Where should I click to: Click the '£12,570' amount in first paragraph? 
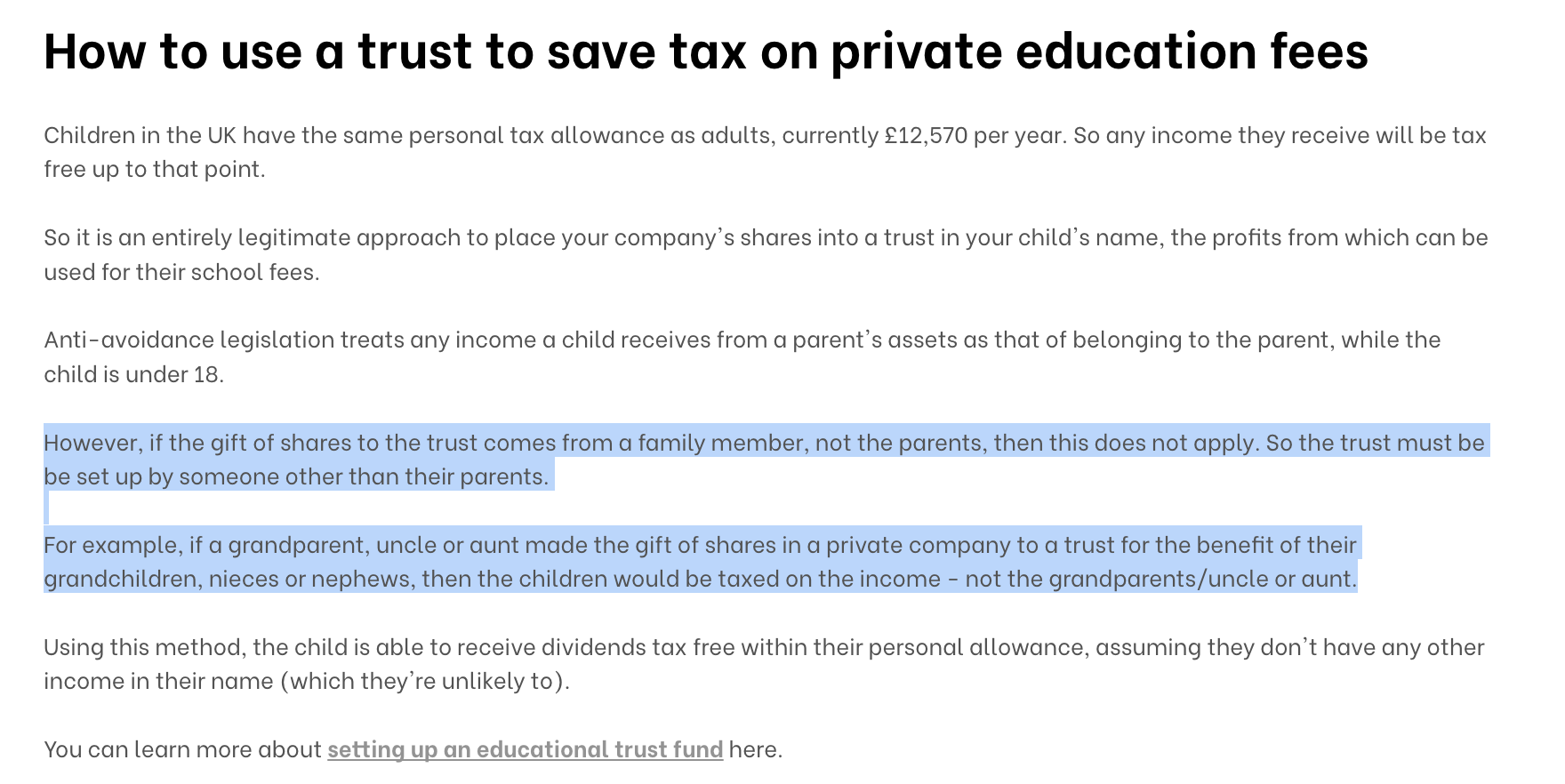click(x=926, y=135)
